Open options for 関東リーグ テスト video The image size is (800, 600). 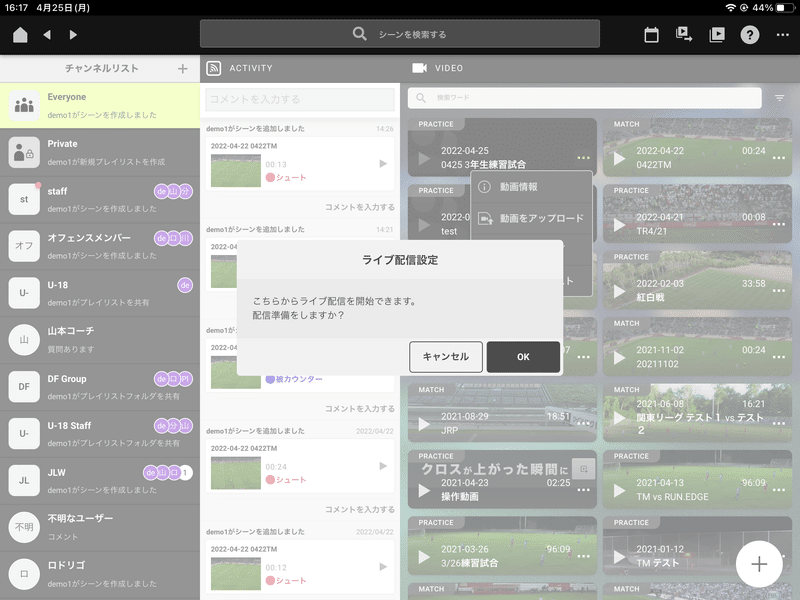(779, 423)
